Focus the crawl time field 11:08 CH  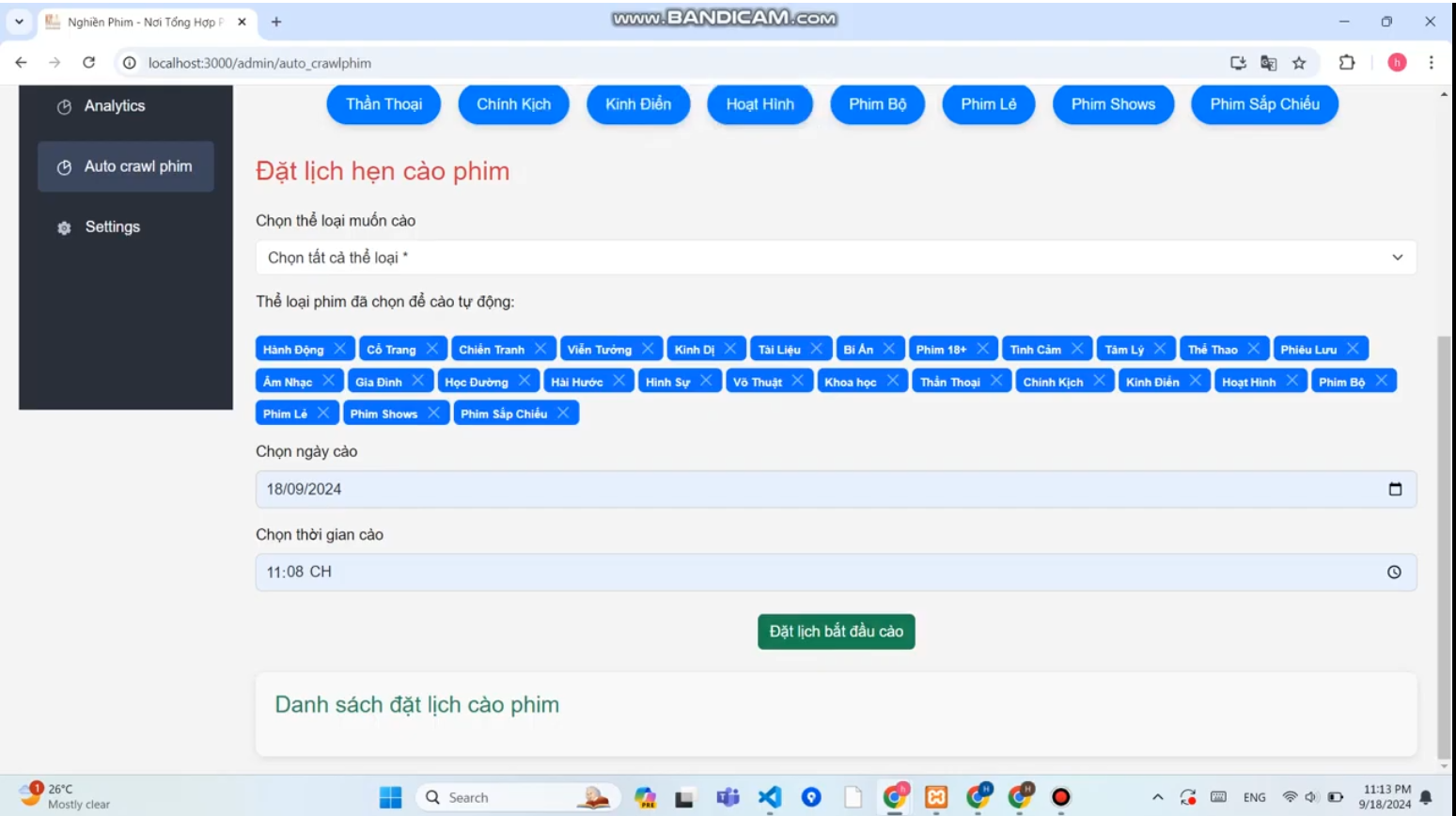pyautogui.click(x=836, y=572)
